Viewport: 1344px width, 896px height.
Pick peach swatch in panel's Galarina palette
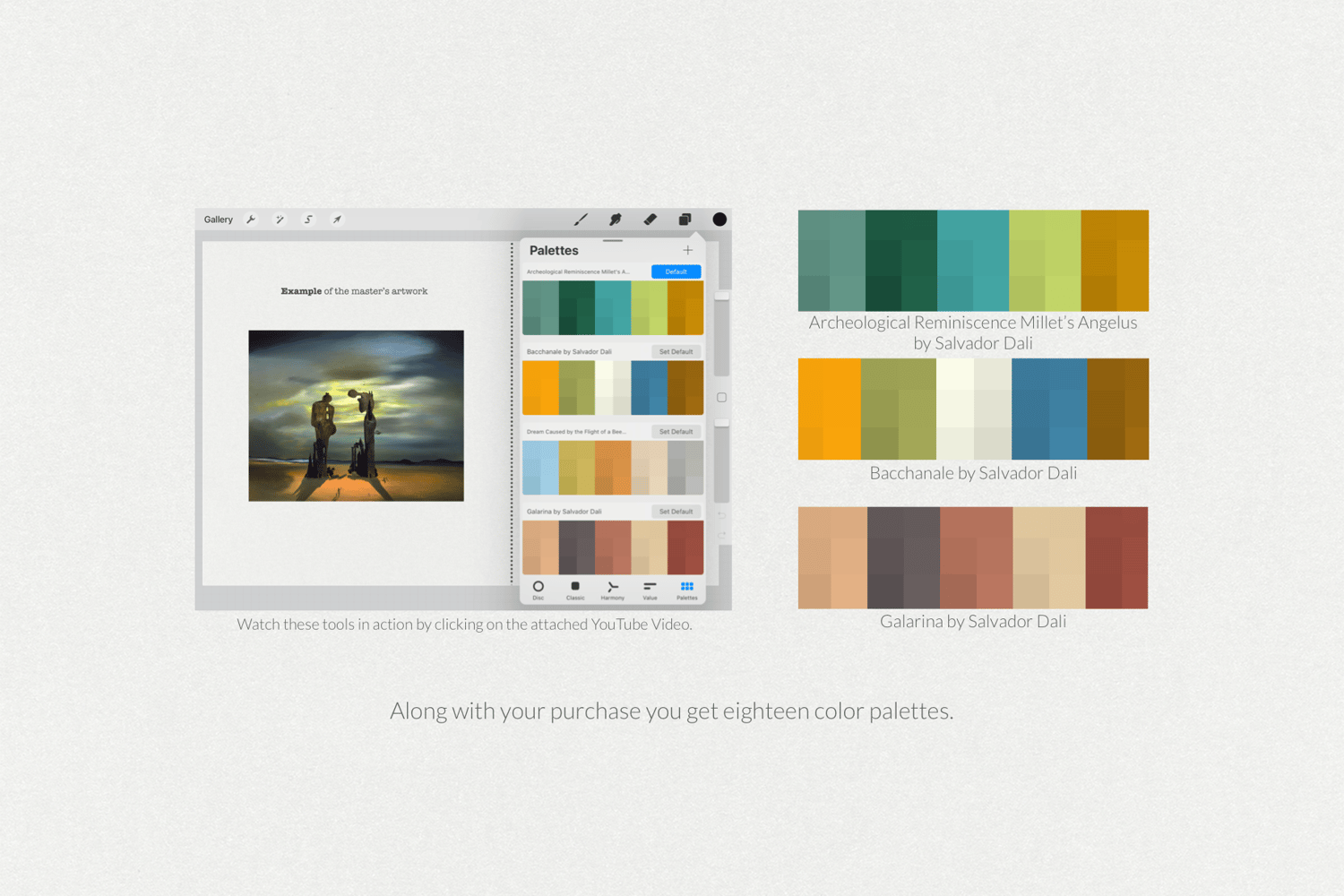pyautogui.click(x=540, y=547)
